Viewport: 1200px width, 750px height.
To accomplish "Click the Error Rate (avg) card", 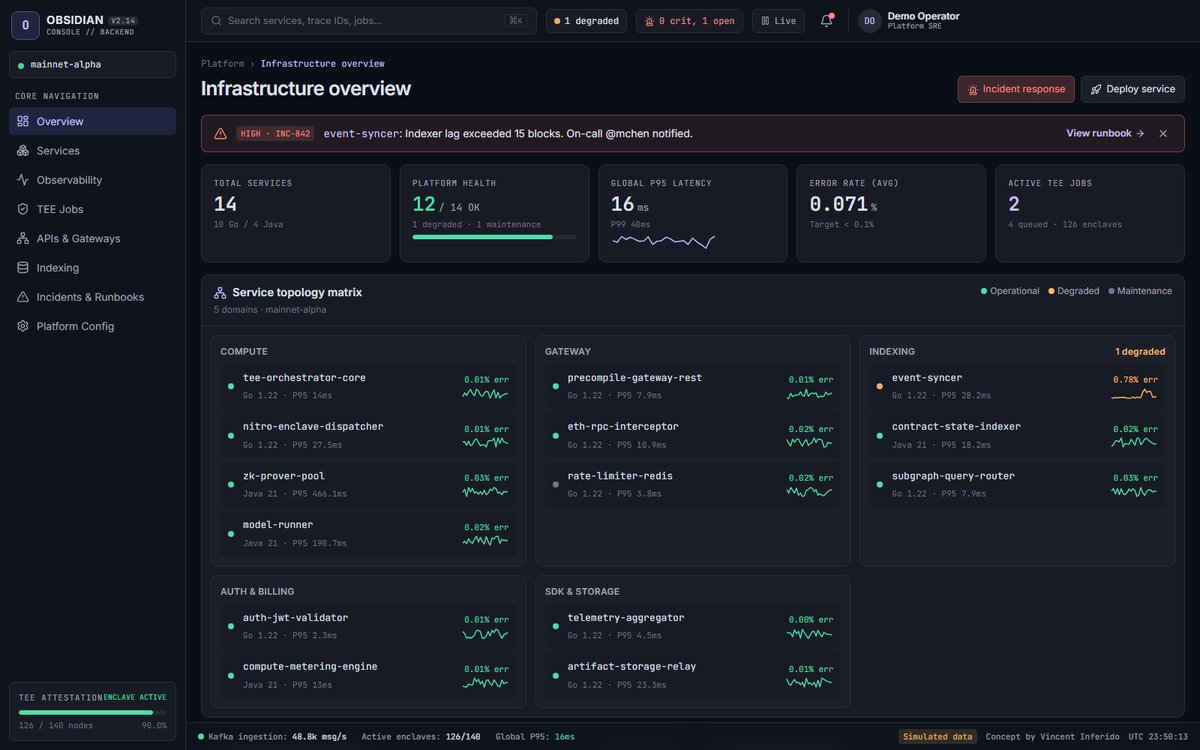I will pyautogui.click(x=891, y=213).
